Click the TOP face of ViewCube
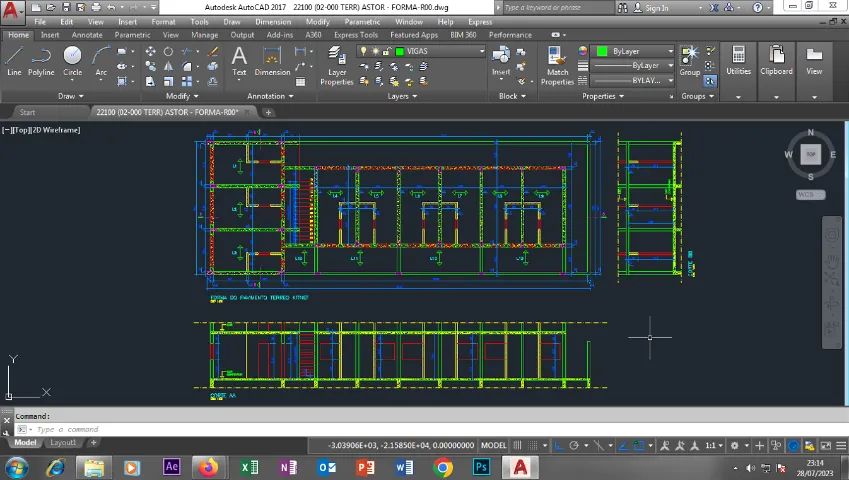This screenshot has width=849, height=480. (x=811, y=154)
